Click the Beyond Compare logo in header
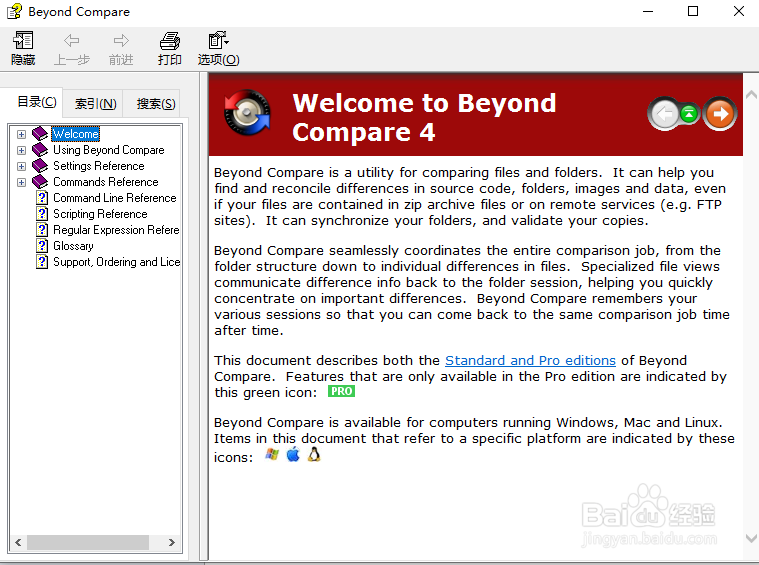The width and height of the screenshot is (759, 565). (x=247, y=113)
